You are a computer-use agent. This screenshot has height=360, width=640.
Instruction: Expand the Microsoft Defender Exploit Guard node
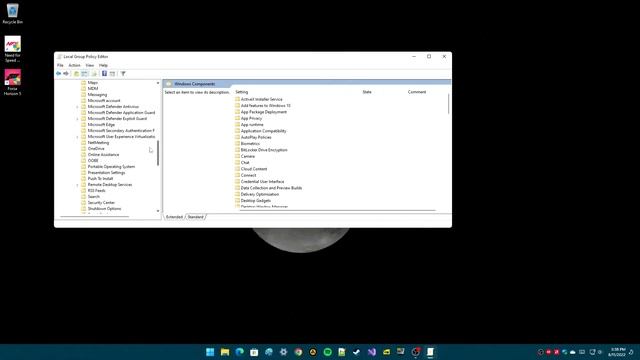78,119
